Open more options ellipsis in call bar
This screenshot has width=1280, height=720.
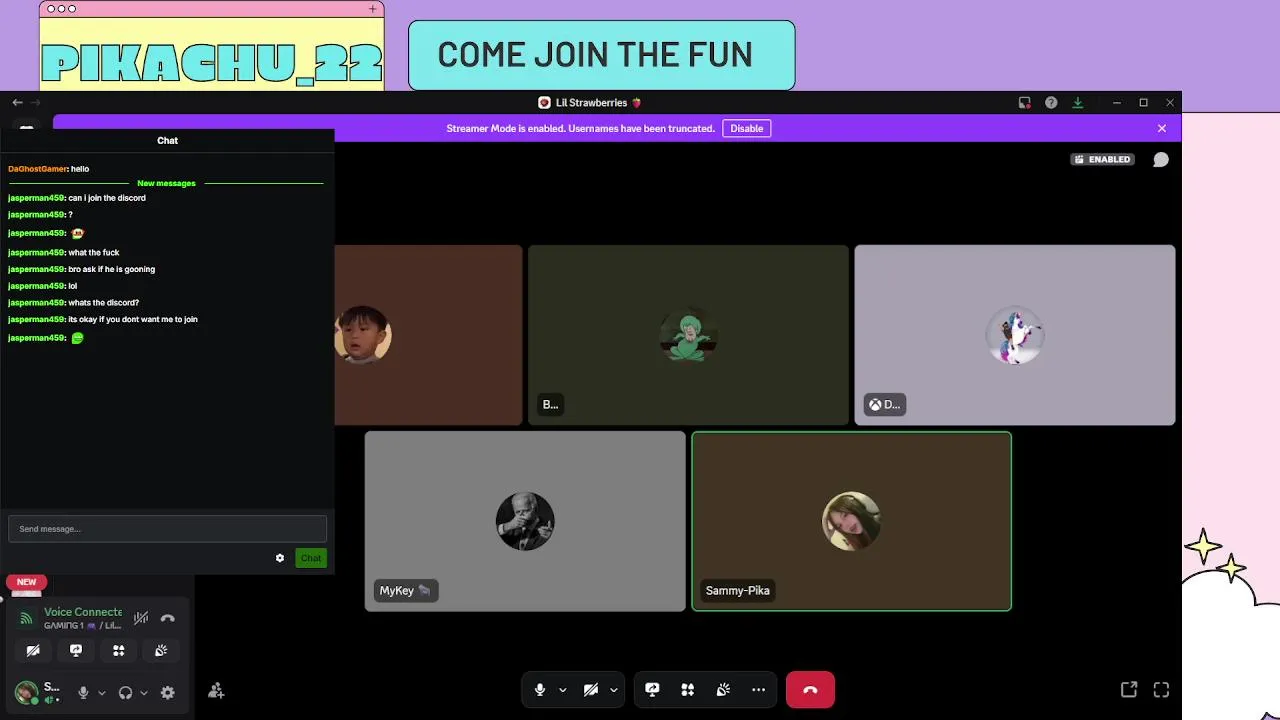758,690
